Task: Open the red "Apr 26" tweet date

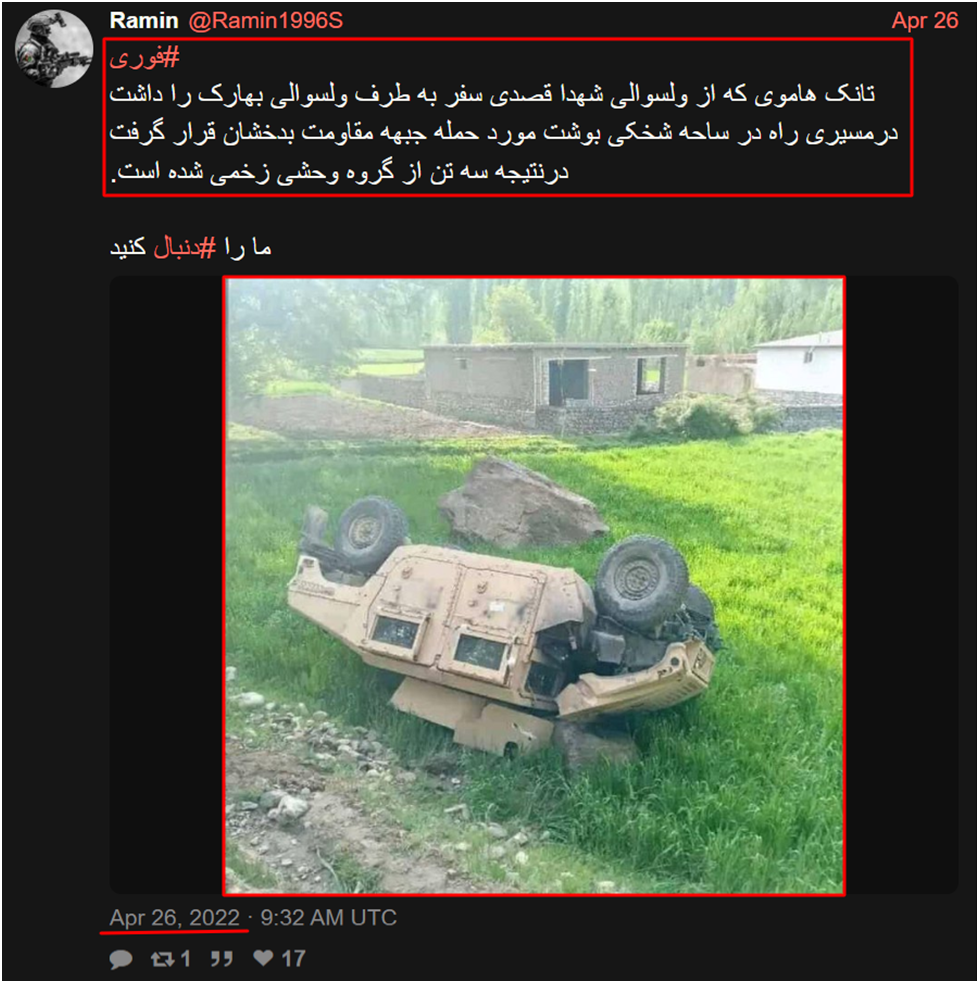Action: pos(924,21)
